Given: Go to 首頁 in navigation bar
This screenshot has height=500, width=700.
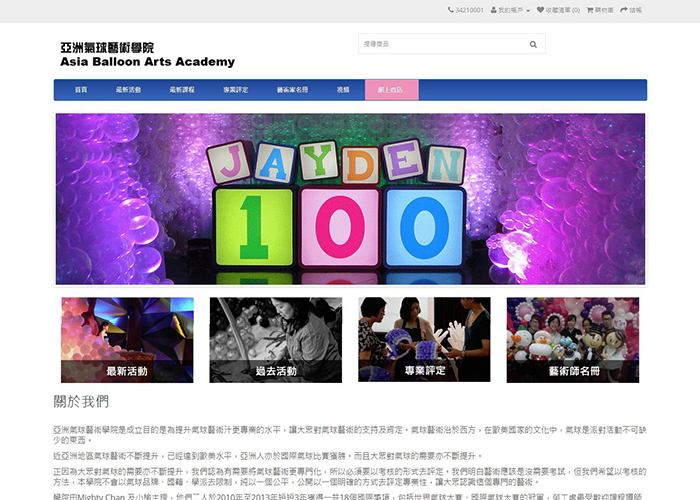Looking at the screenshot, I should pyautogui.click(x=81, y=90).
